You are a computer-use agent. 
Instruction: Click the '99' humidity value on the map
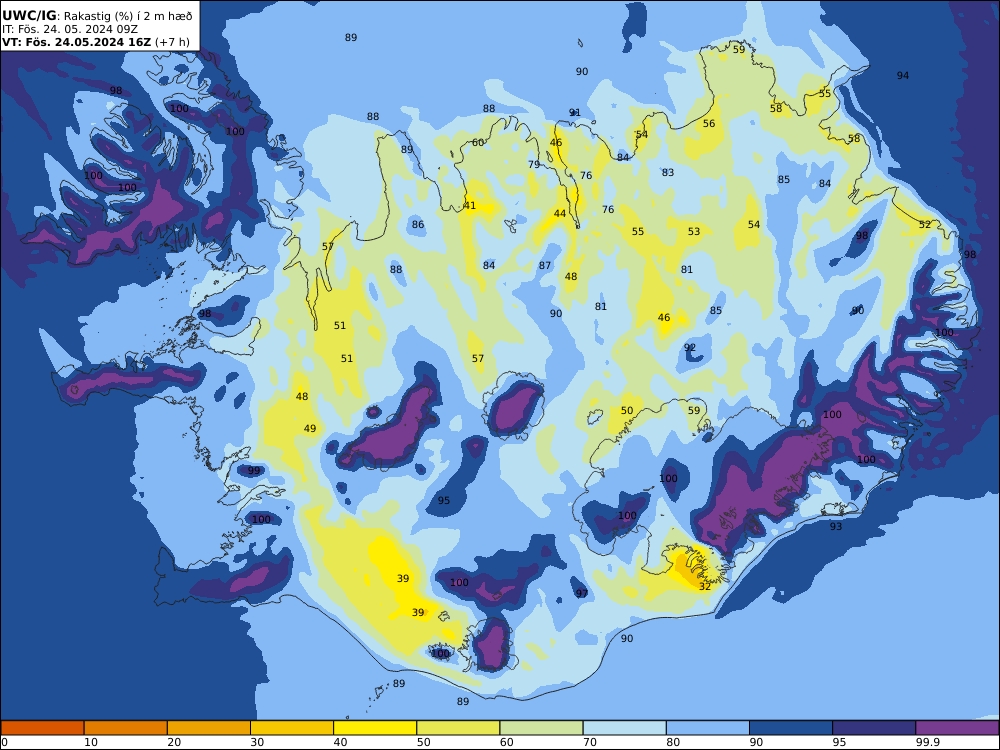click(x=254, y=471)
